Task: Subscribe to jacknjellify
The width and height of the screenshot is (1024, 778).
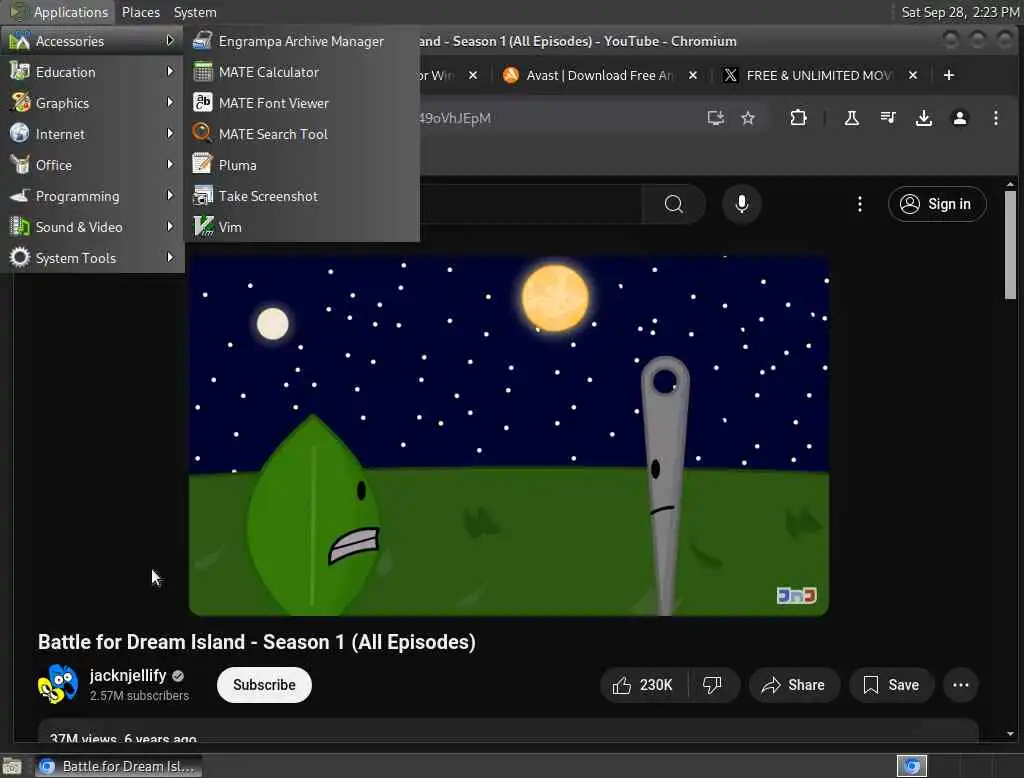Action: [264, 685]
